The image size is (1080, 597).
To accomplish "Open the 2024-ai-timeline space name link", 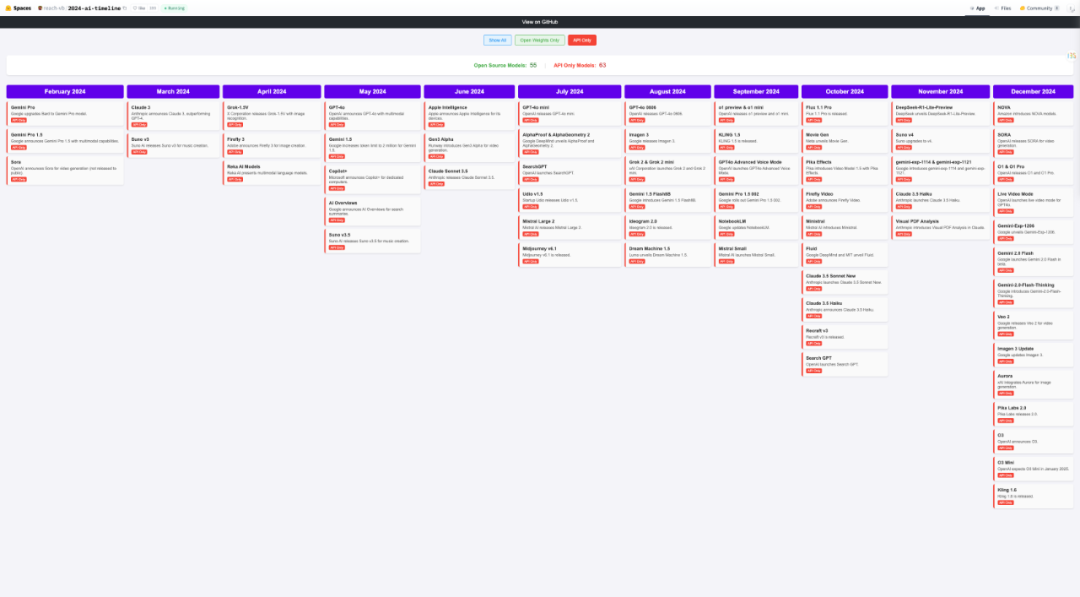I will point(94,8).
